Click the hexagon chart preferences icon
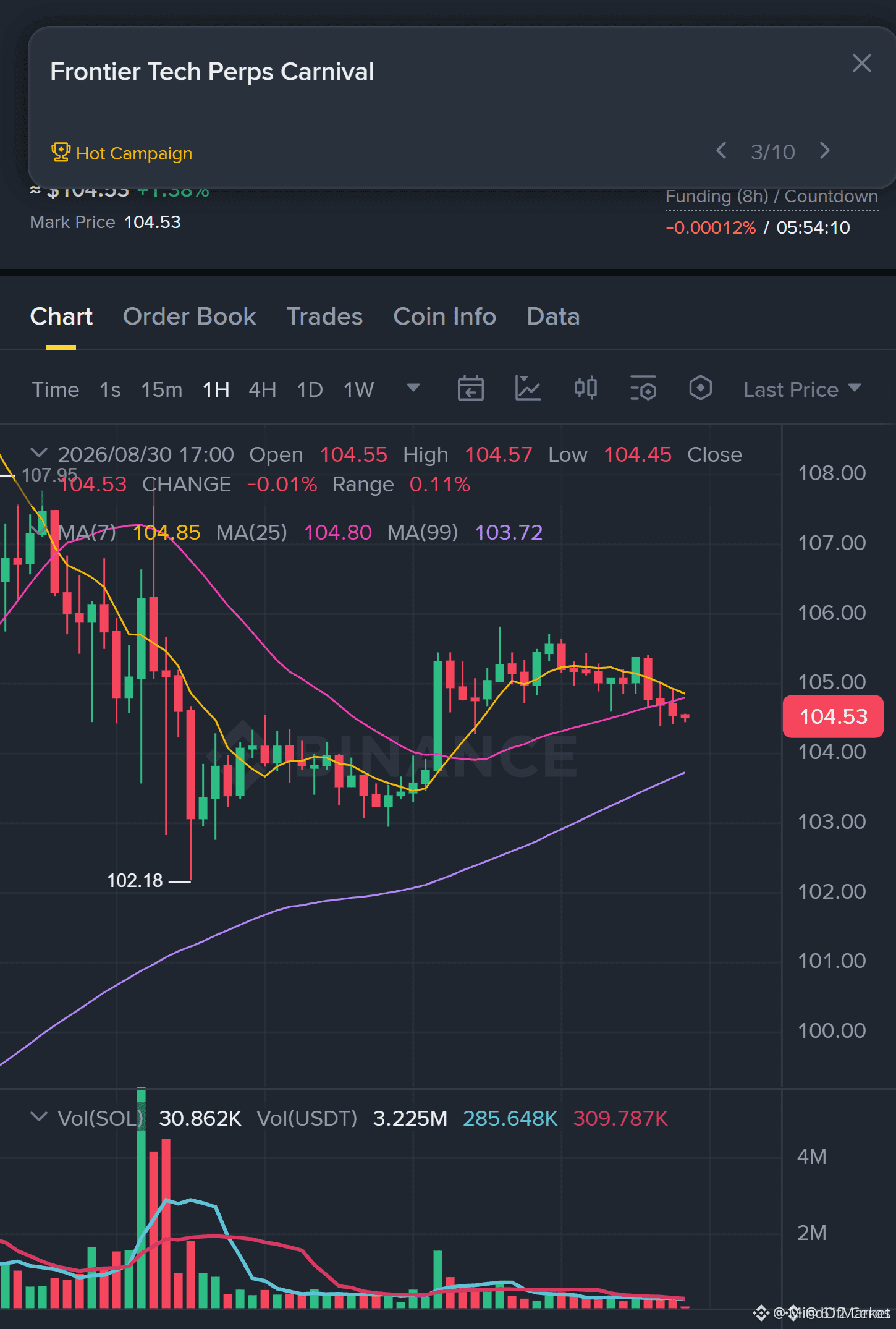The image size is (896, 1329). [700, 389]
